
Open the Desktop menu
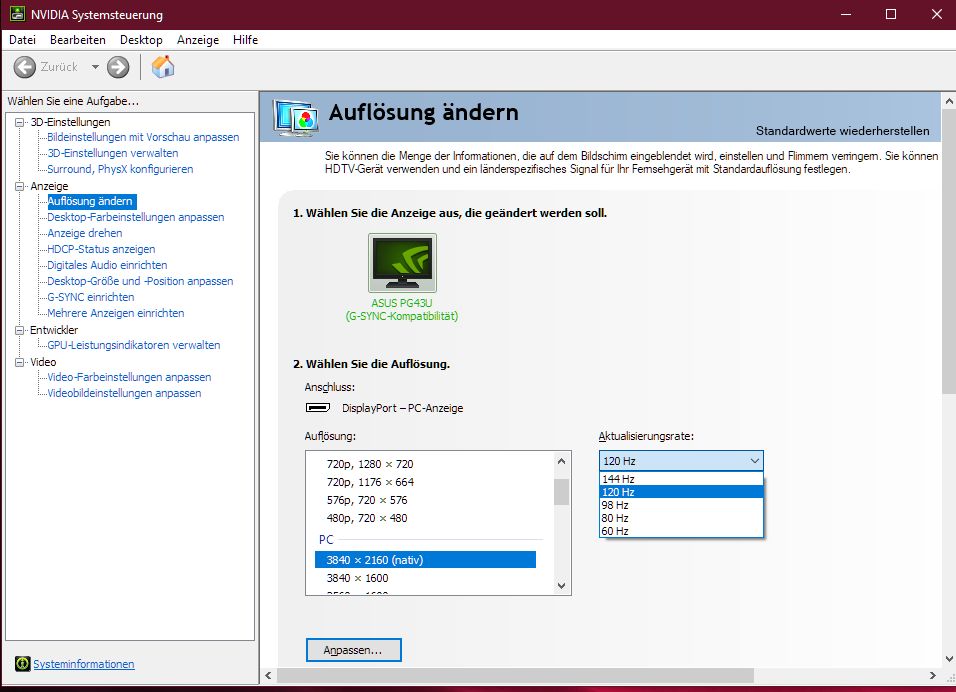point(141,40)
